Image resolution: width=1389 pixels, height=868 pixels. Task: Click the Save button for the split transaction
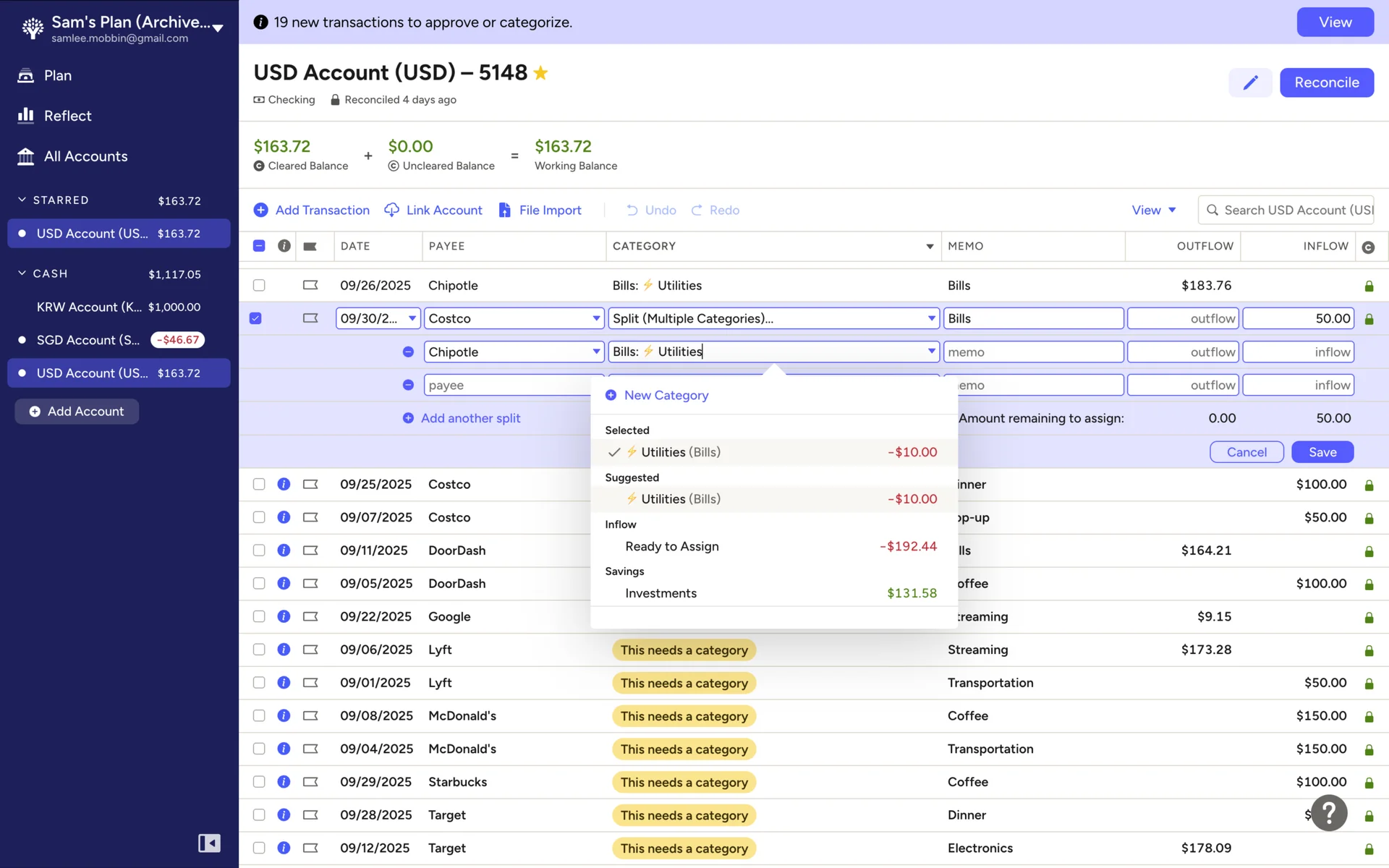[1322, 452]
